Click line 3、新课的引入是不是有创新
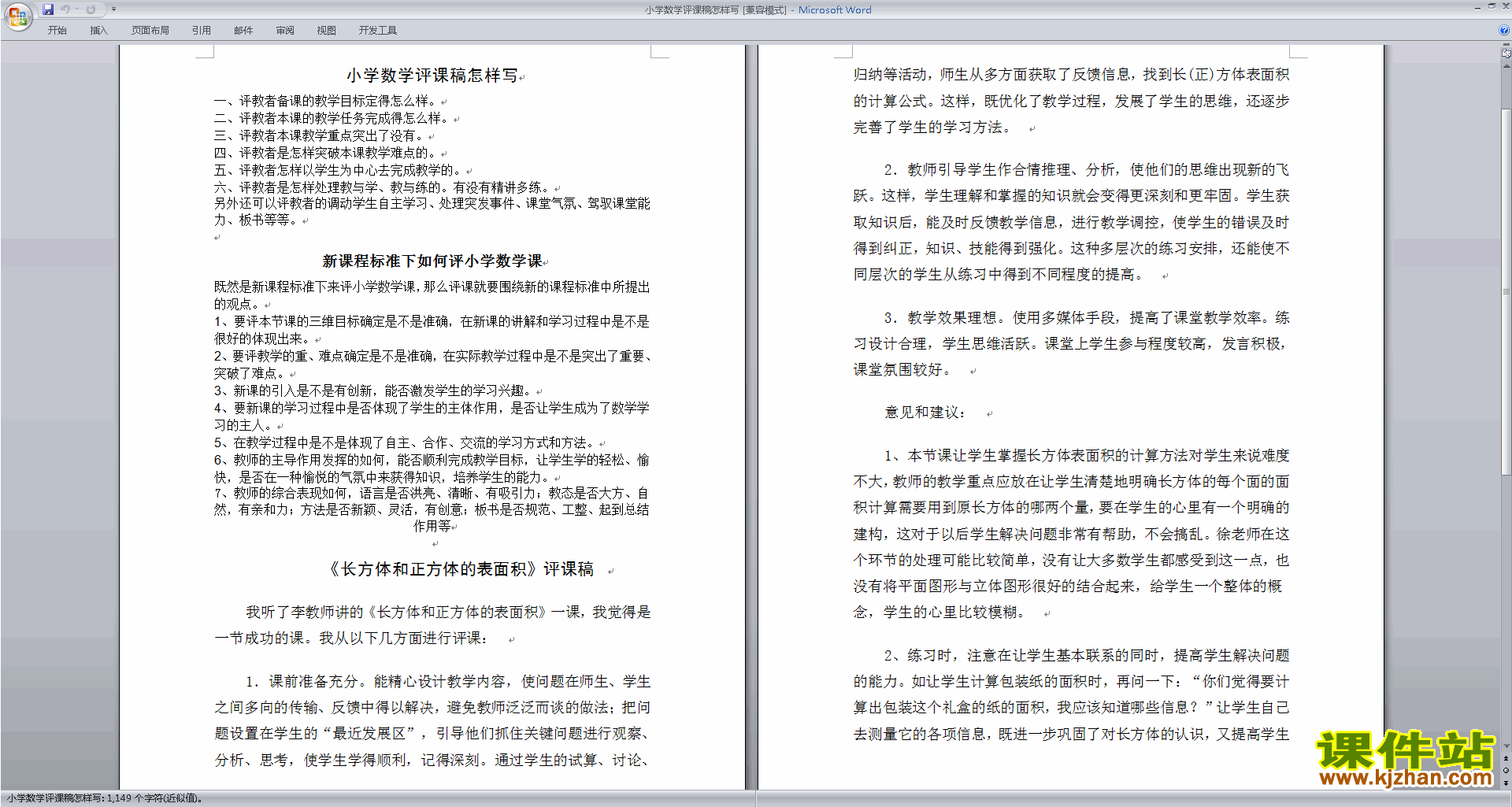Image resolution: width=1512 pixels, height=807 pixels. point(375,391)
